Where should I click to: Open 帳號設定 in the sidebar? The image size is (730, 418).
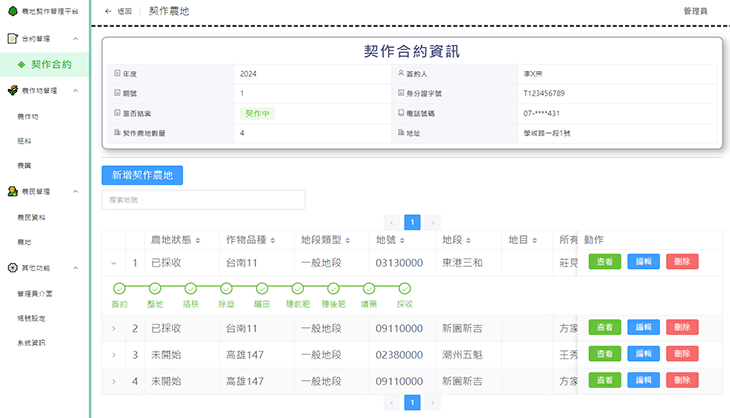pos(33,319)
